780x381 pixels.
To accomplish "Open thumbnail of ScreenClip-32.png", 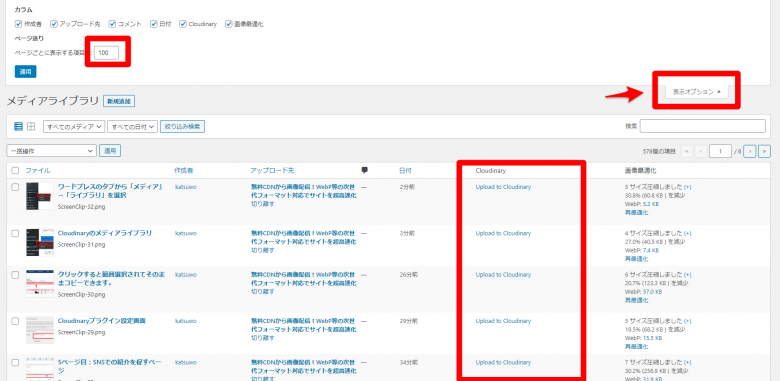I will click(x=40, y=196).
